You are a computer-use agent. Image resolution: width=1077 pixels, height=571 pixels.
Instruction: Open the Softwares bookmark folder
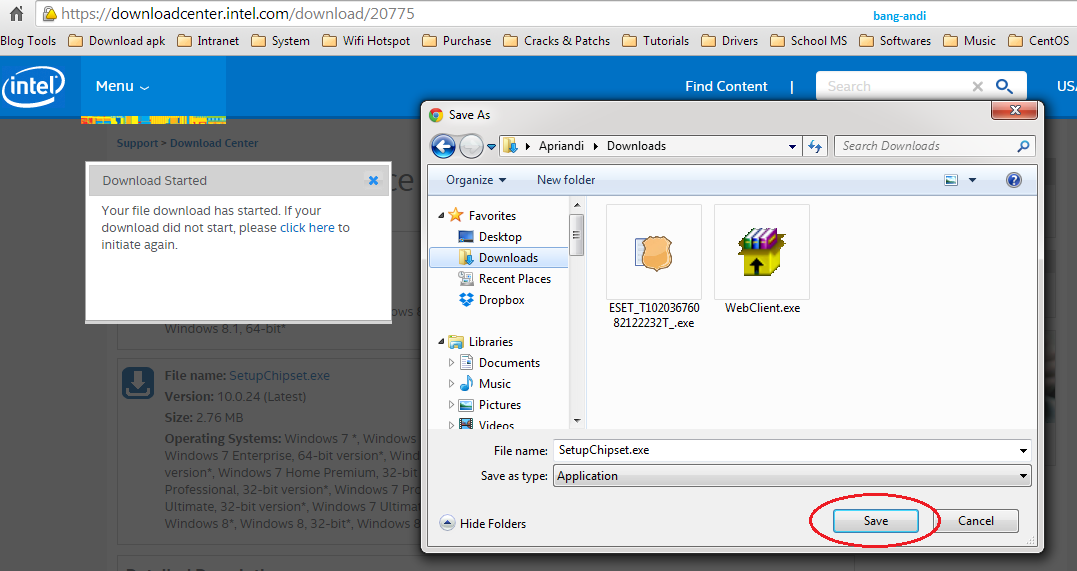[895, 41]
